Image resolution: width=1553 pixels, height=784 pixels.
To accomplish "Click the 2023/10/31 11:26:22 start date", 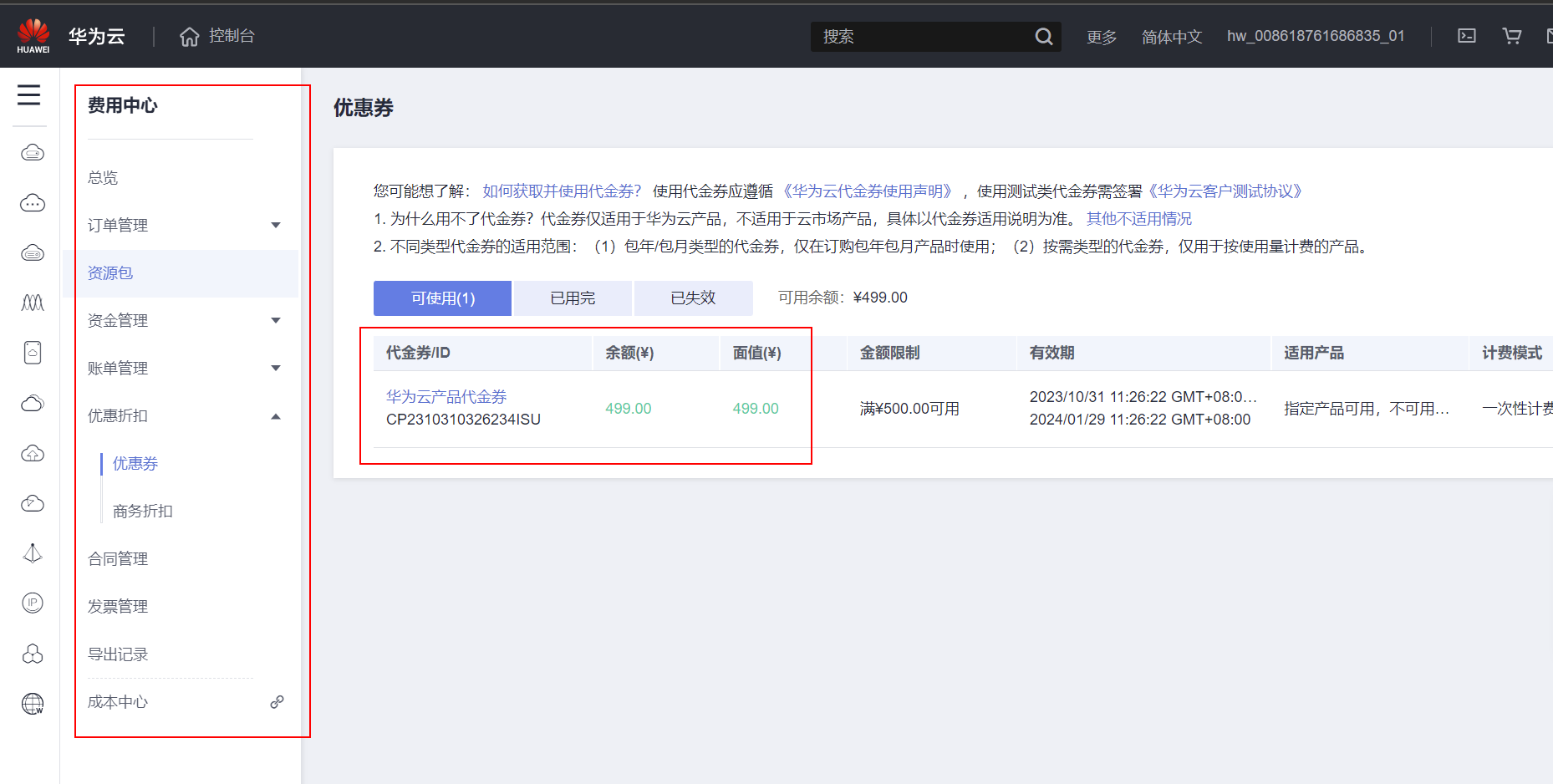I will click(1143, 397).
